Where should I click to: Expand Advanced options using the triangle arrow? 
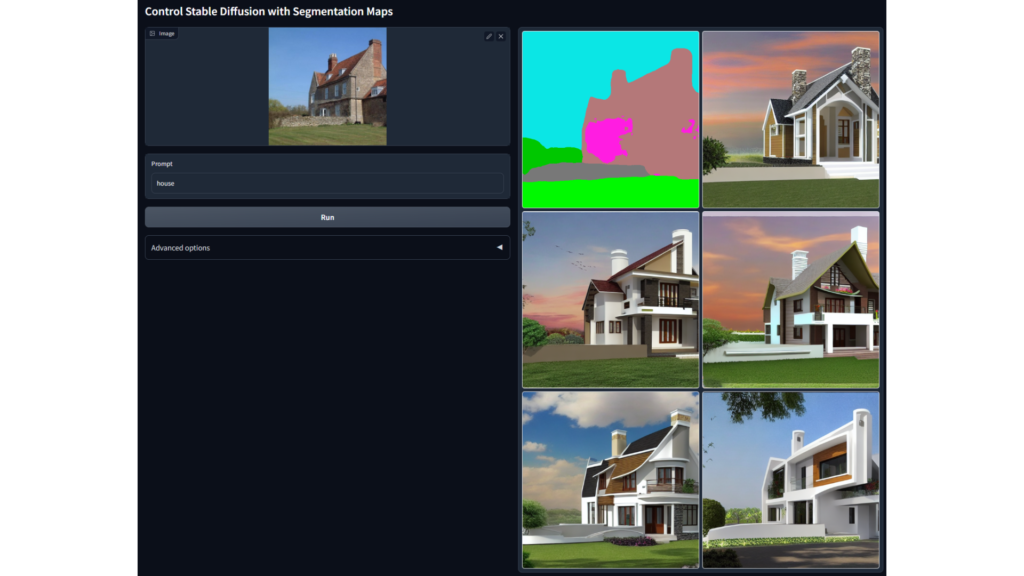(500, 248)
